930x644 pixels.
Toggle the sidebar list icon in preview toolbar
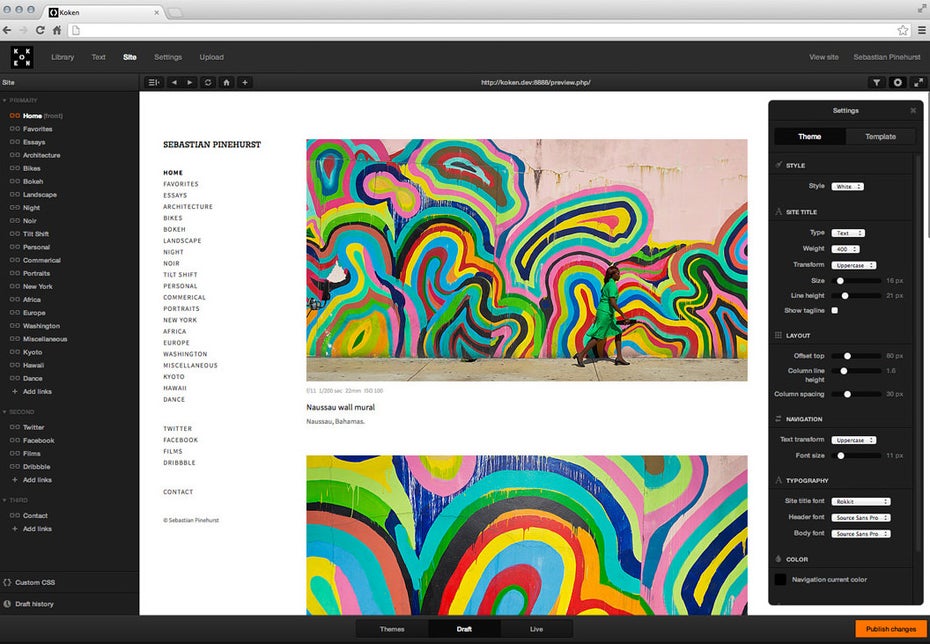153,82
